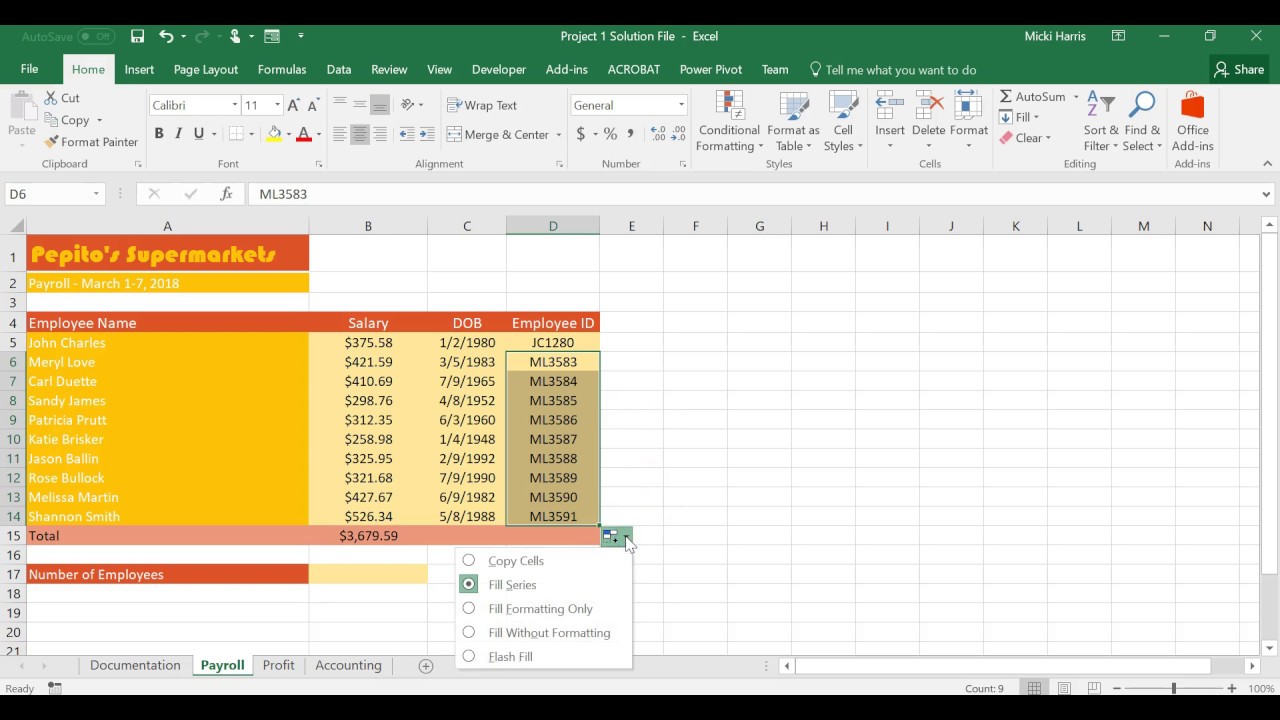Expand the Auto Fill Options button
The height and width of the screenshot is (720, 1280).
pyautogui.click(x=616, y=537)
